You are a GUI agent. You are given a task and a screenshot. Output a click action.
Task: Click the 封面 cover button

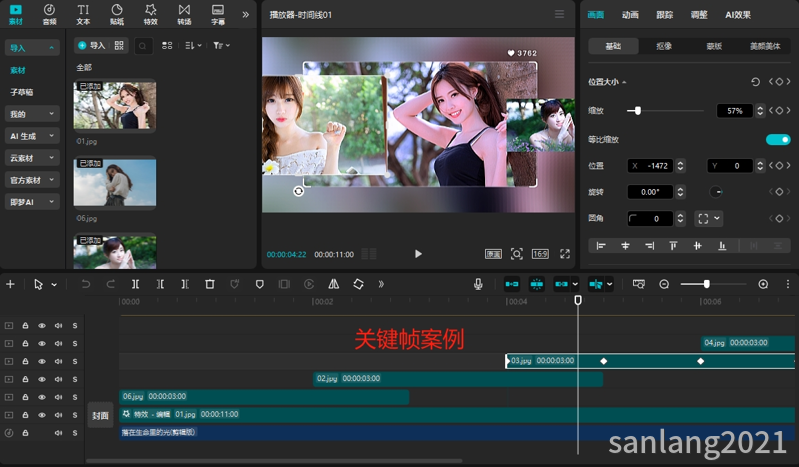tap(100, 416)
